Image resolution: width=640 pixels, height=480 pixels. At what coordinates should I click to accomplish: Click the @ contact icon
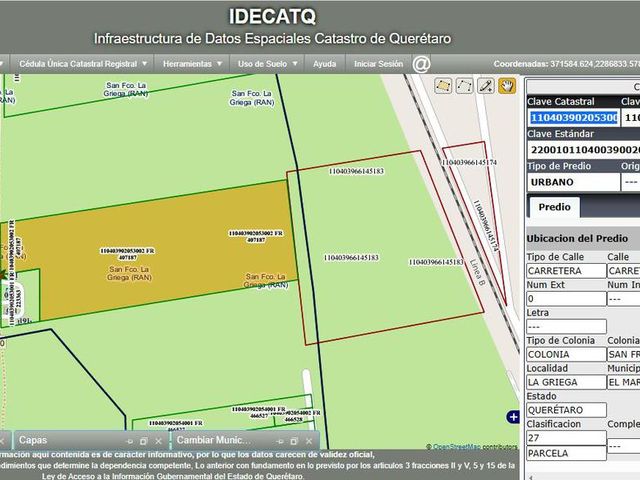coord(421,64)
